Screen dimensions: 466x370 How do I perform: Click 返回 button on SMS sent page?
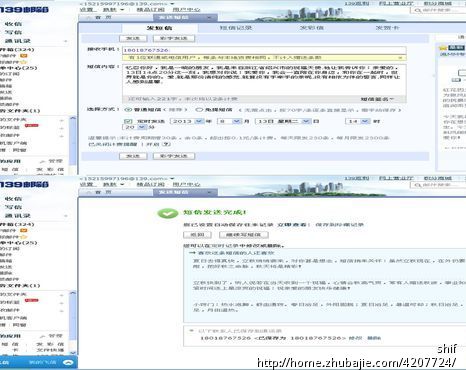[x=197, y=235]
